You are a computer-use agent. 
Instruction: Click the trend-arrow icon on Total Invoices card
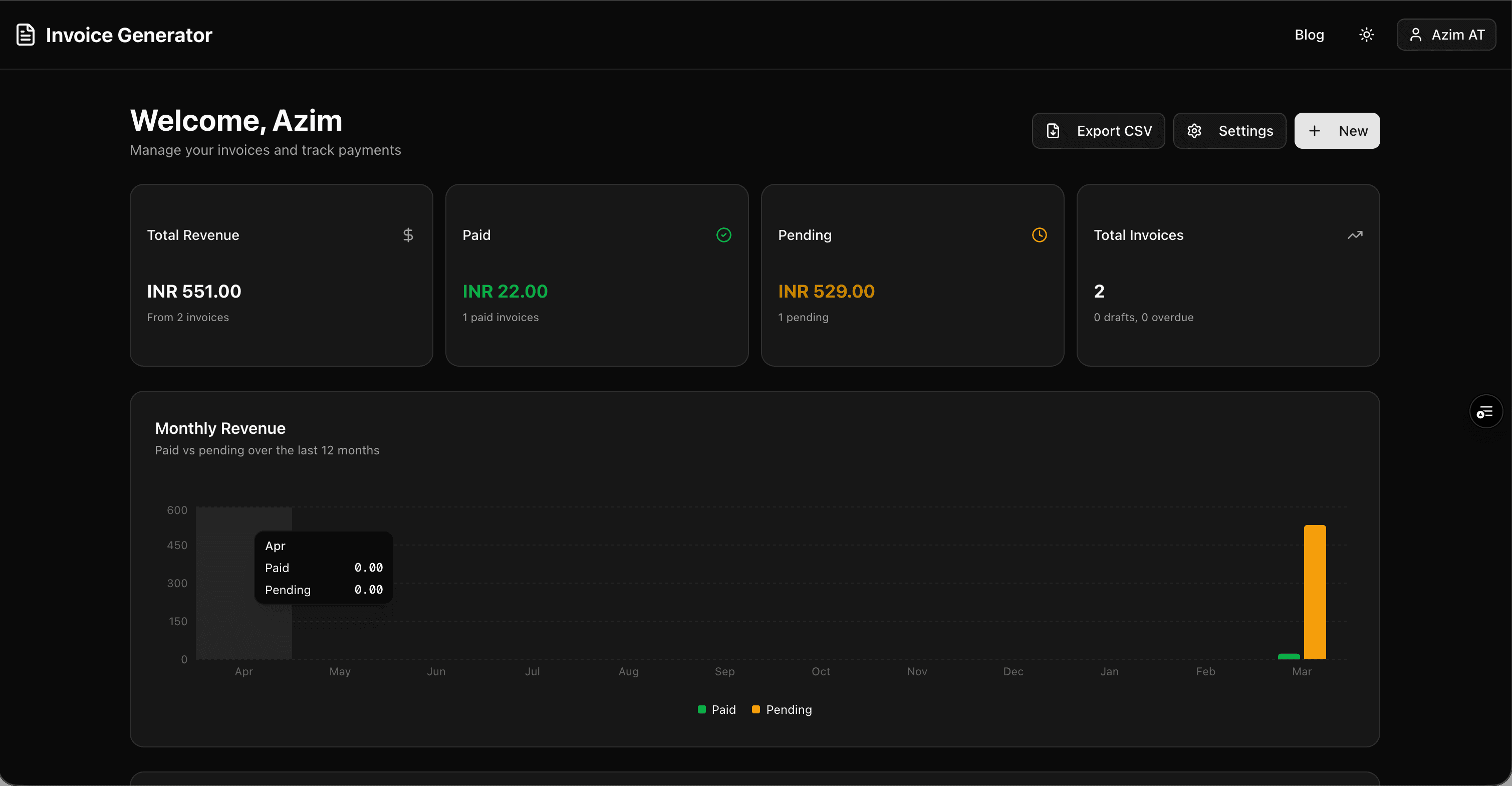pos(1355,235)
